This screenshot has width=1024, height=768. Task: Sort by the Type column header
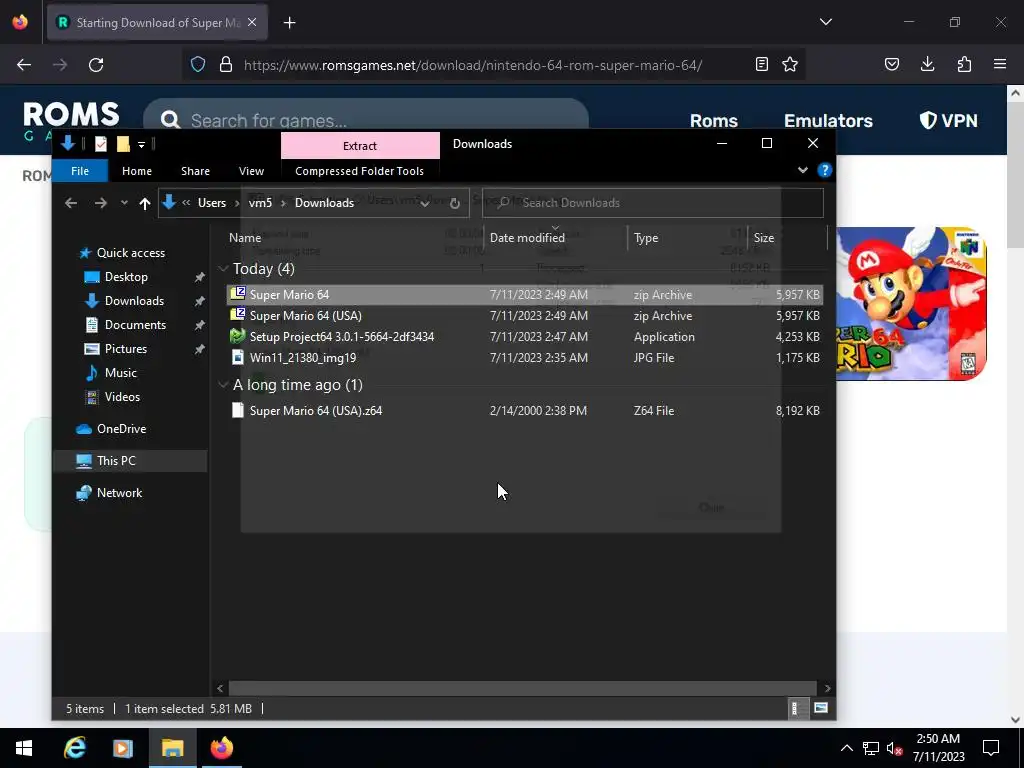pyautogui.click(x=646, y=238)
